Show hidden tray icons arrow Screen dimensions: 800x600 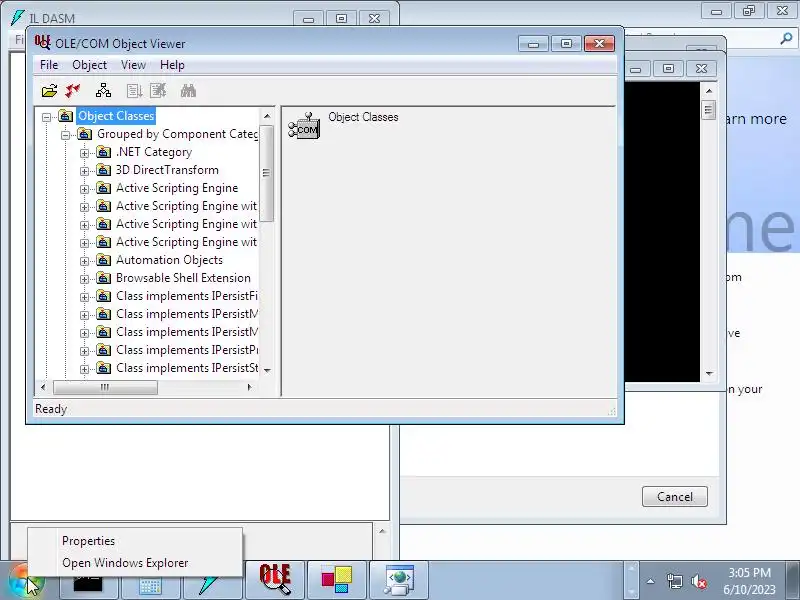651,581
